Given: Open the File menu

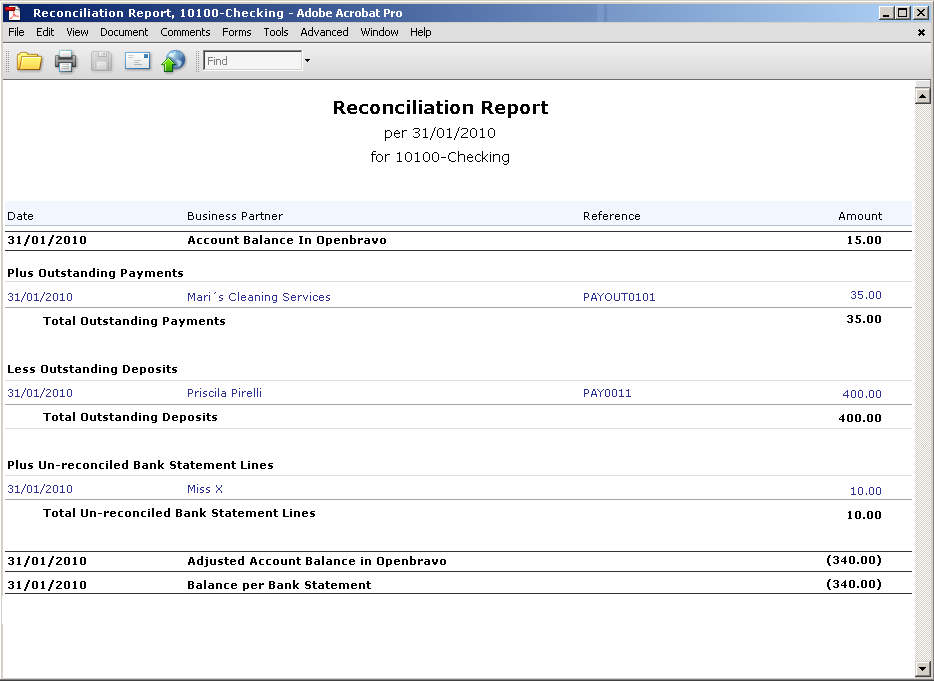Looking at the screenshot, I should pyautogui.click(x=16, y=32).
